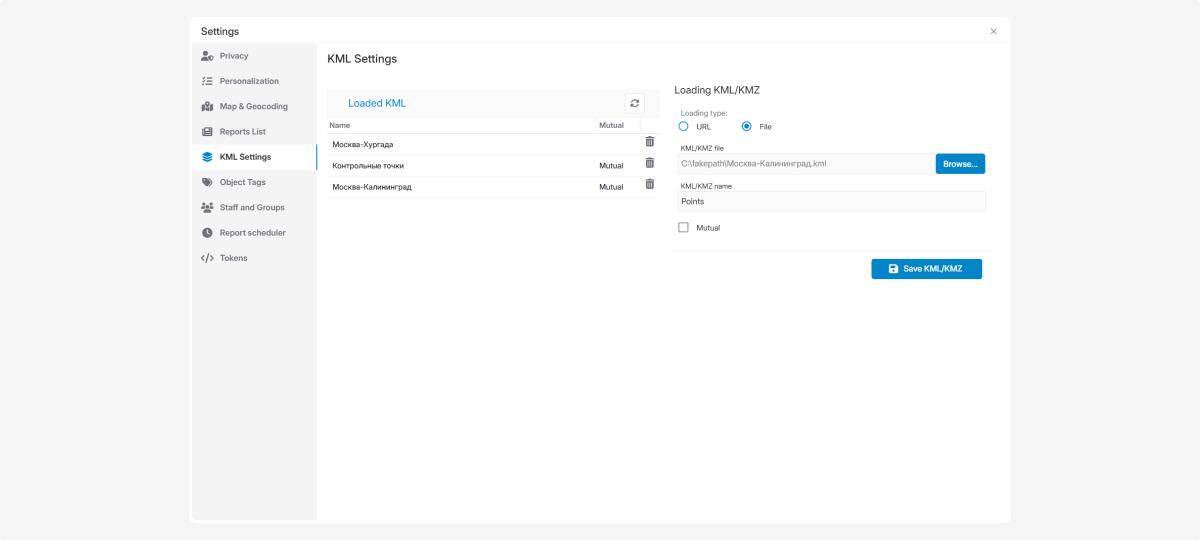Close the Settings dialog
Screen dimensions: 1200x540
tap(993, 31)
